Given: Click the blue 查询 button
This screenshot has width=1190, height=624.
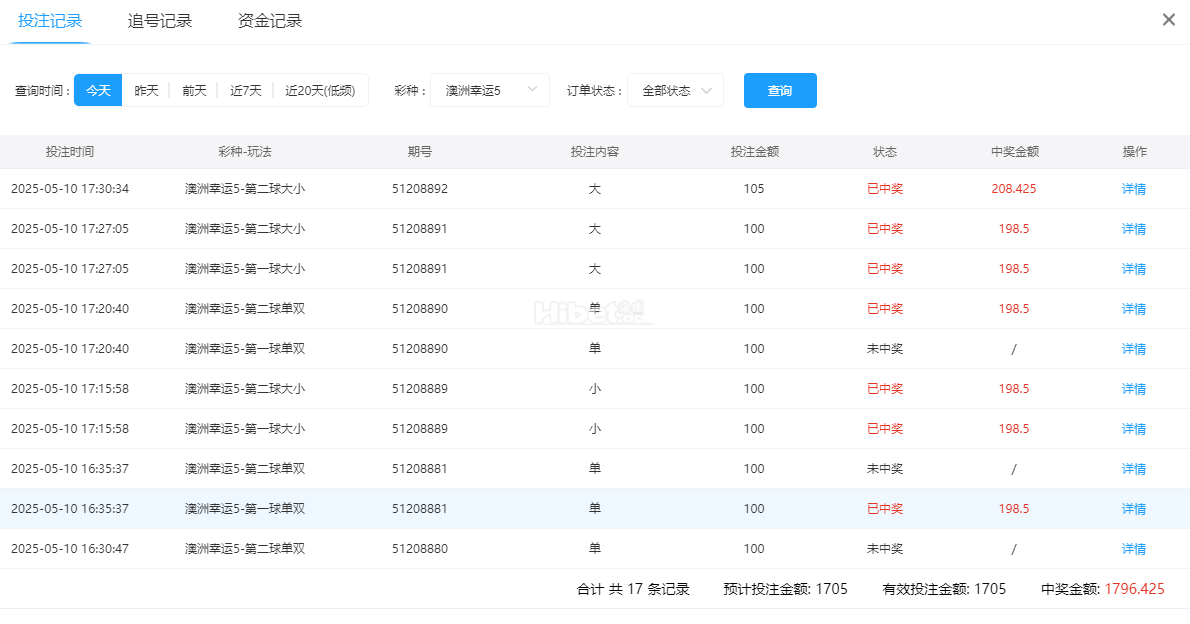Looking at the screenshot, I should (x=780, y=90).
